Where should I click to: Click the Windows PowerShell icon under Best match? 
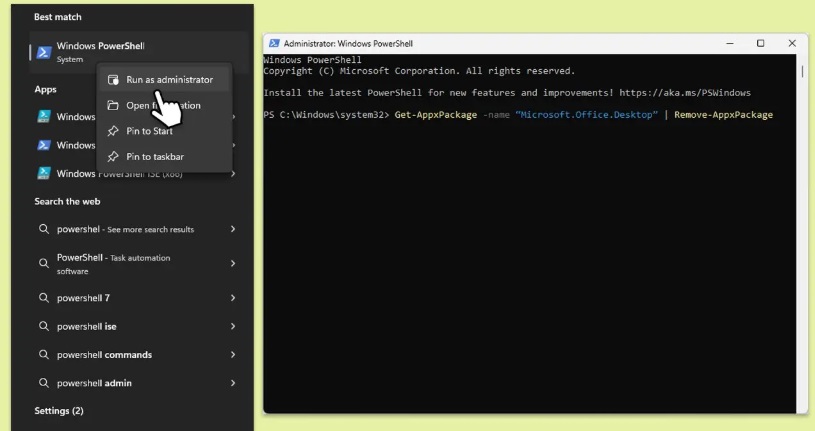click(43, 52)
